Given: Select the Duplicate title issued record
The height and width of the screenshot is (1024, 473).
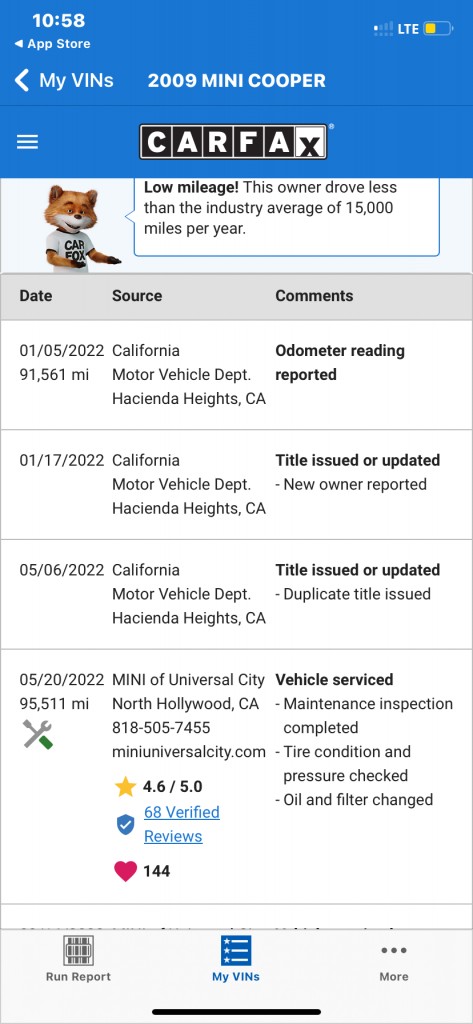Looking at the screenshot, I should (x=236, y=594).
